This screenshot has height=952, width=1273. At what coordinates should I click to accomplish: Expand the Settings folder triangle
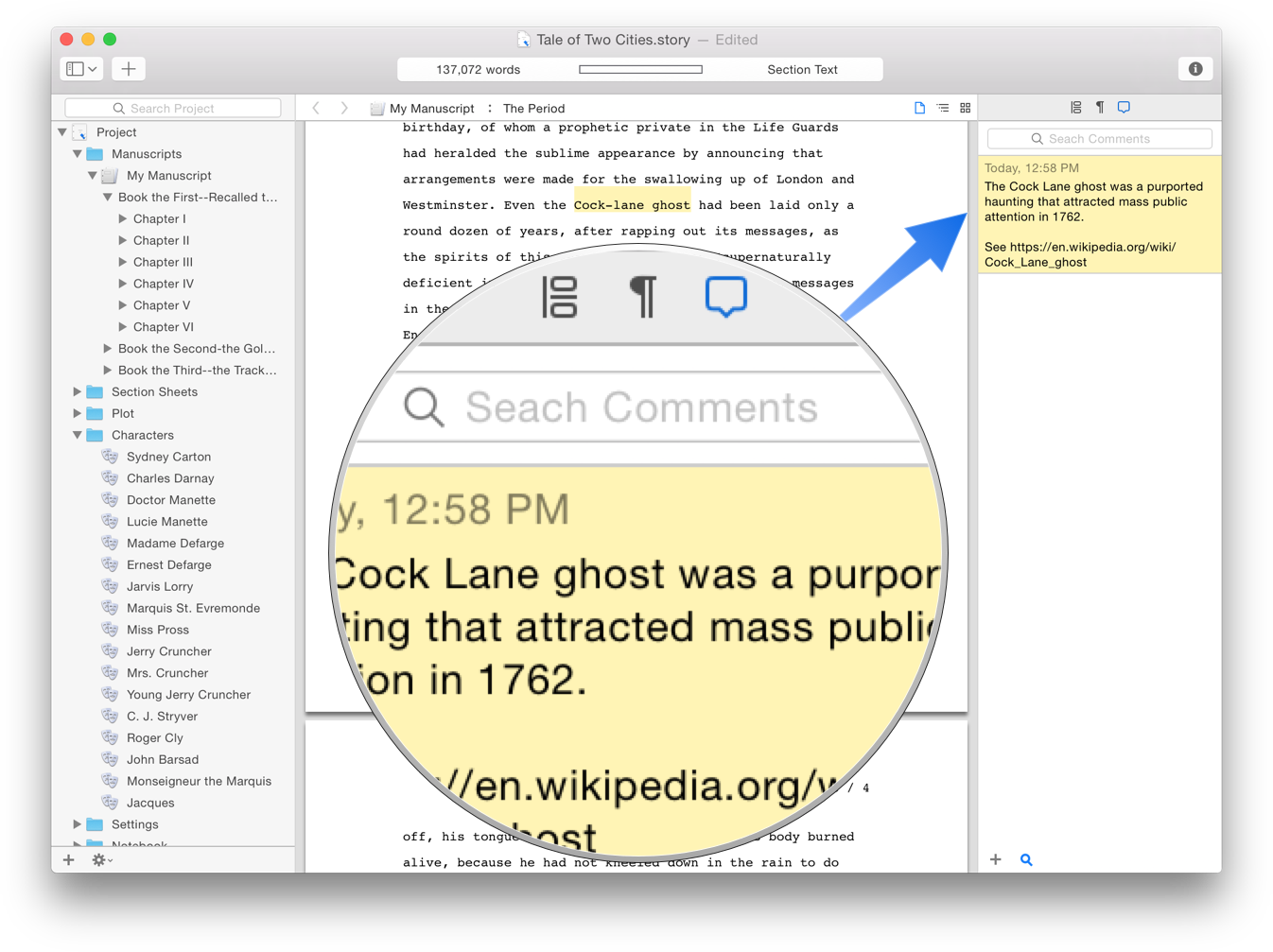pos(78,824)
